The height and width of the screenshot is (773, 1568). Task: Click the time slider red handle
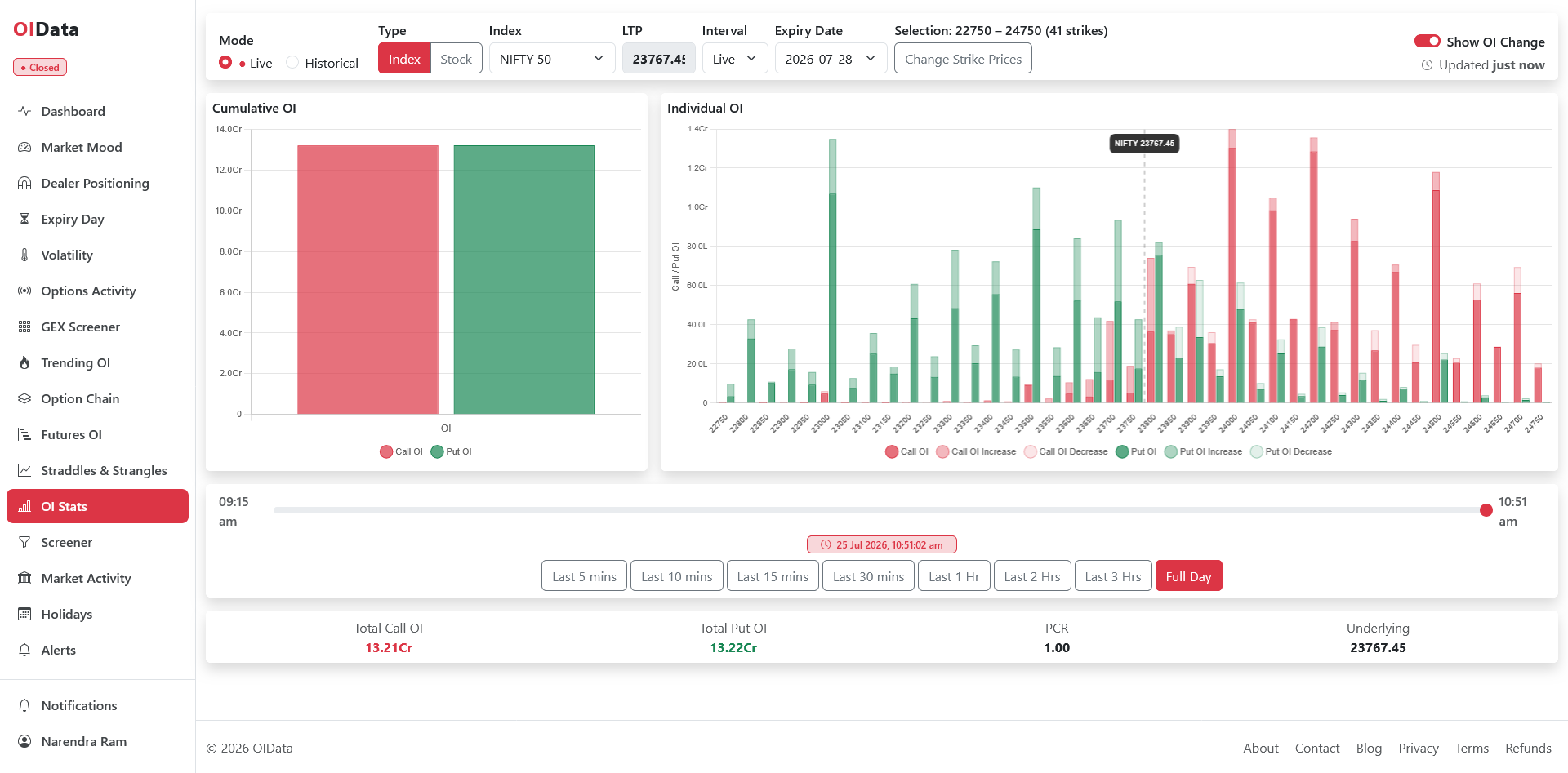click(x=1486, y=510)
